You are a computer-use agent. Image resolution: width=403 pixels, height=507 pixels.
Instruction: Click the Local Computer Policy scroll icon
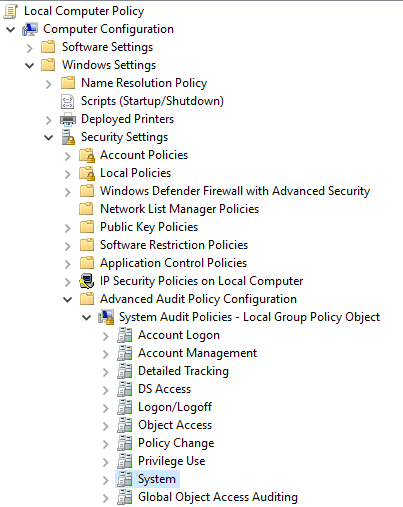(10, 11)
